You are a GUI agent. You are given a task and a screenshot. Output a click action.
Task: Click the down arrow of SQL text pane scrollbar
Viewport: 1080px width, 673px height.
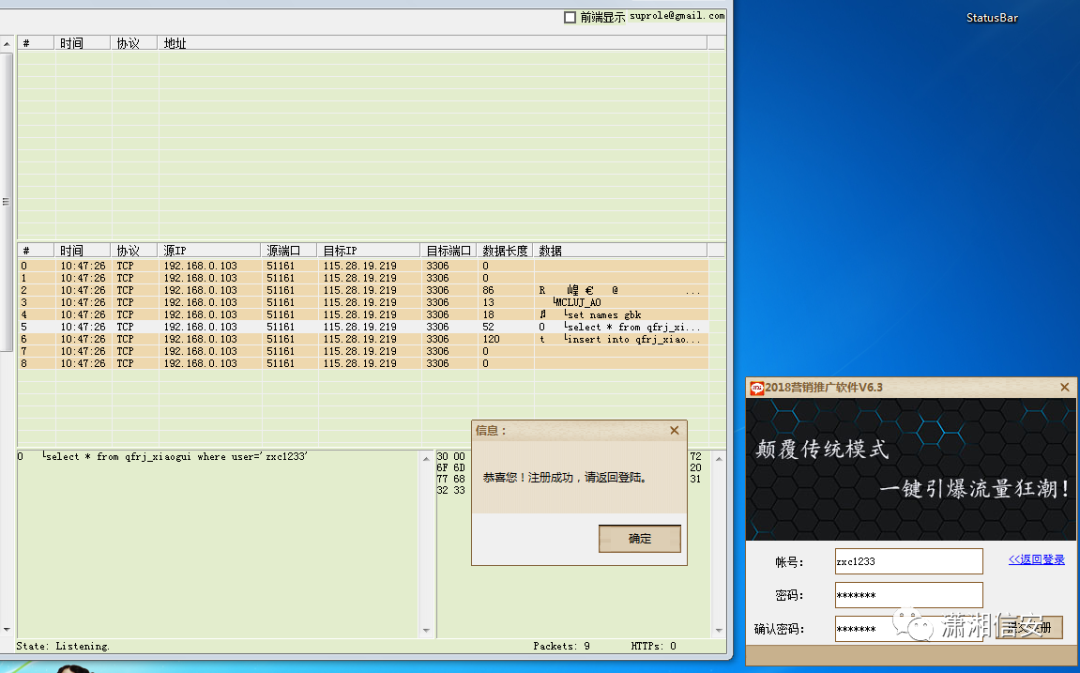pyautogui.click(x=426, y=630)
